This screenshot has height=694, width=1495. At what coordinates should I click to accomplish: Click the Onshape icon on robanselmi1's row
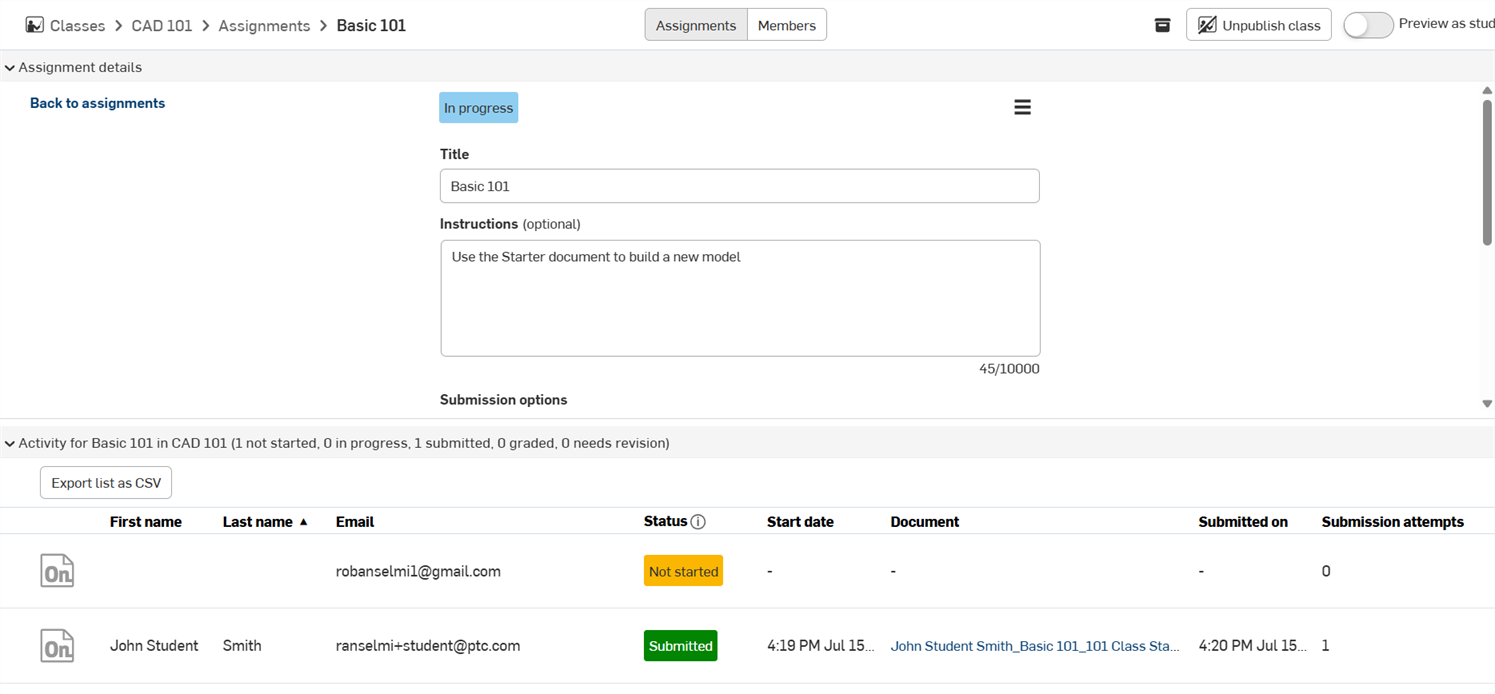pyautogui.click(x=57, y=570)
